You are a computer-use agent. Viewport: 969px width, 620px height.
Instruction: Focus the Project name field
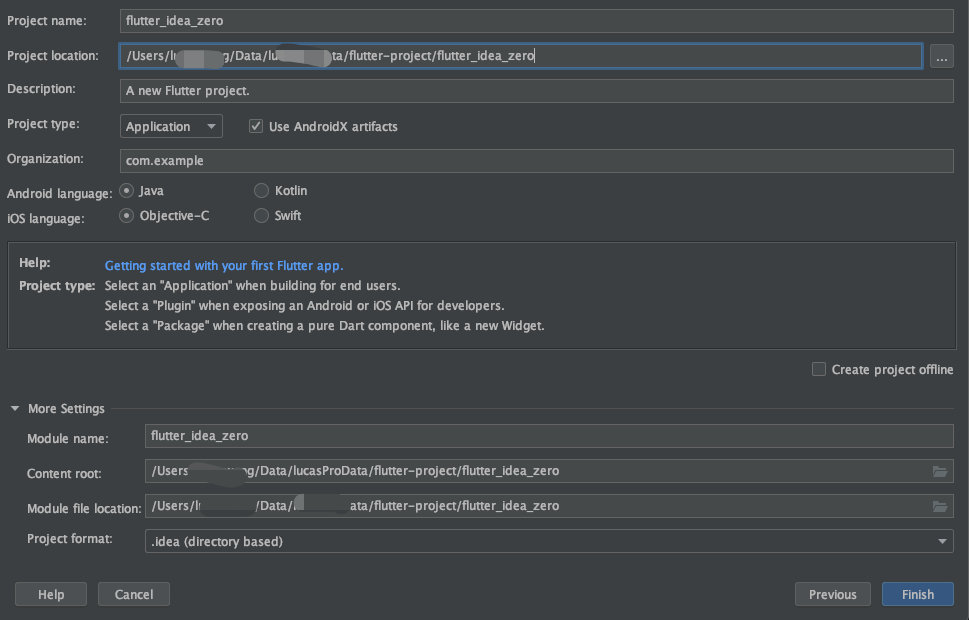(536, 21)
